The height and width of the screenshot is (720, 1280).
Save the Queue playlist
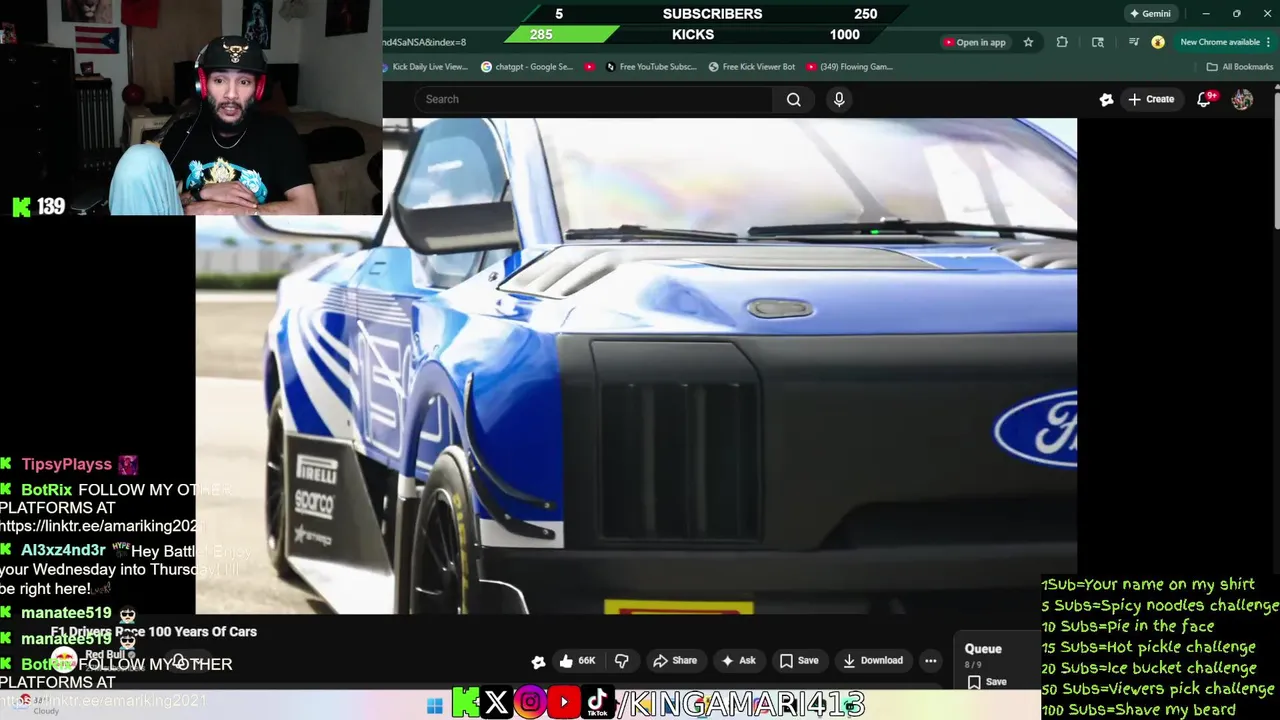[987, 682]
